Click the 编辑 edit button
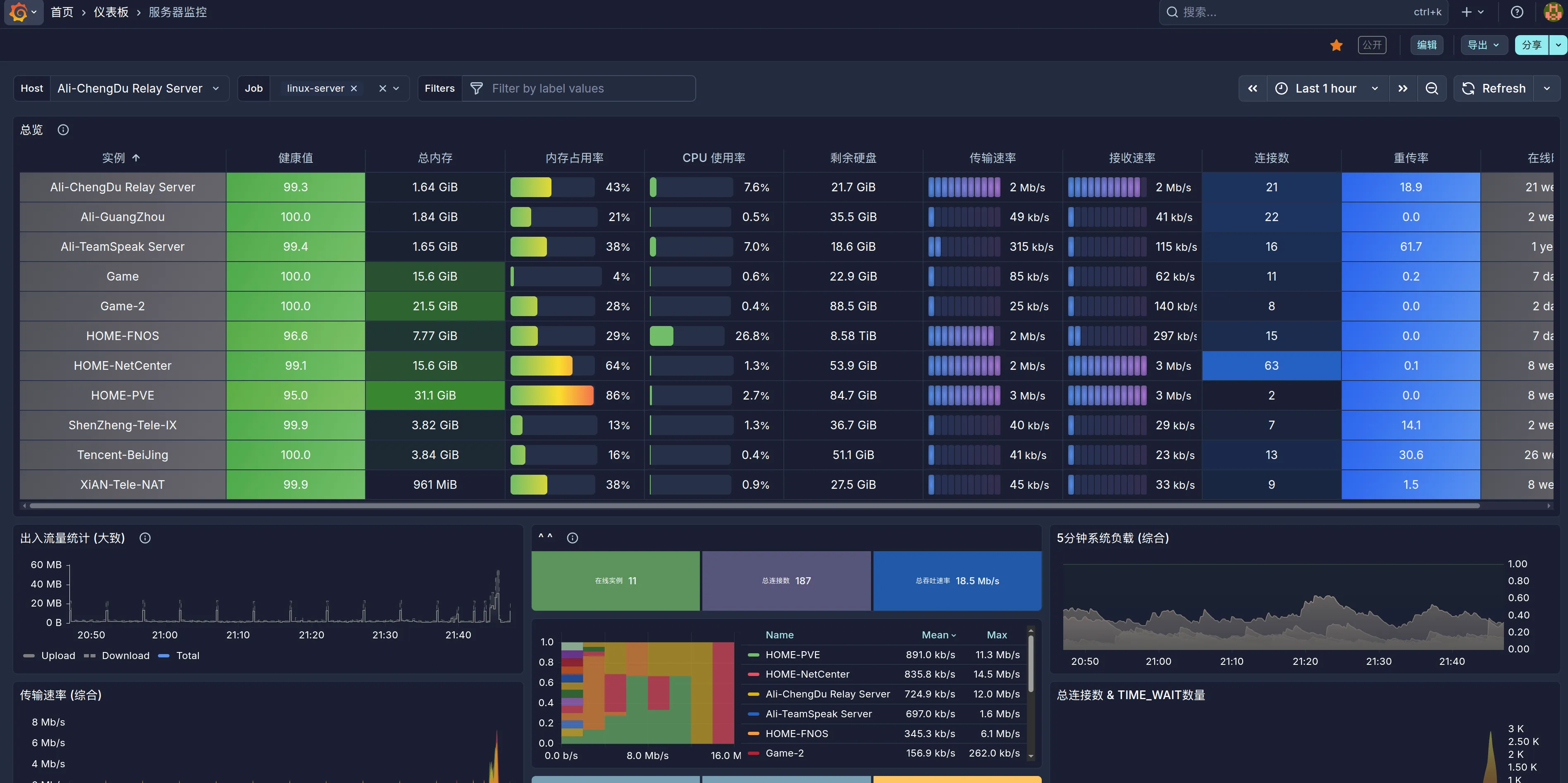 click(x=1426, y=45)
